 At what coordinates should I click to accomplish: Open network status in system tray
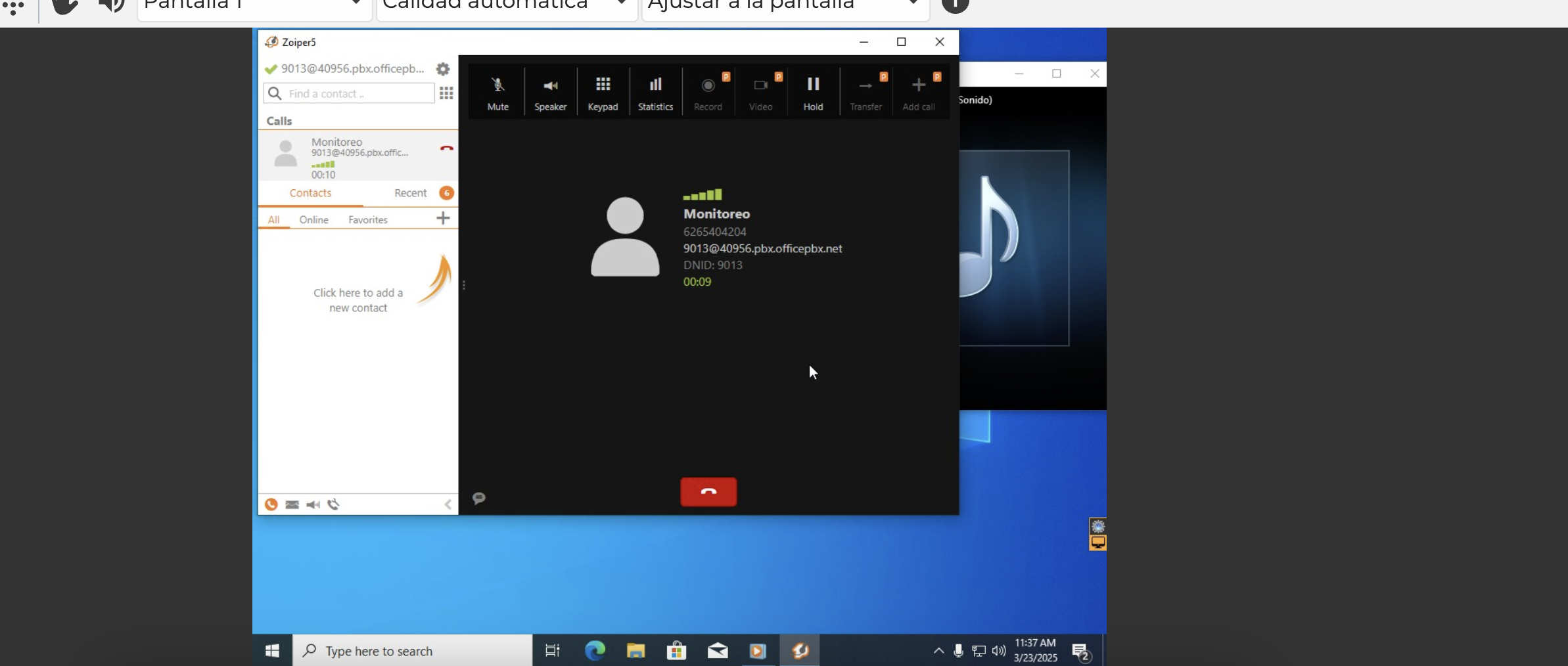pos(979,651)
